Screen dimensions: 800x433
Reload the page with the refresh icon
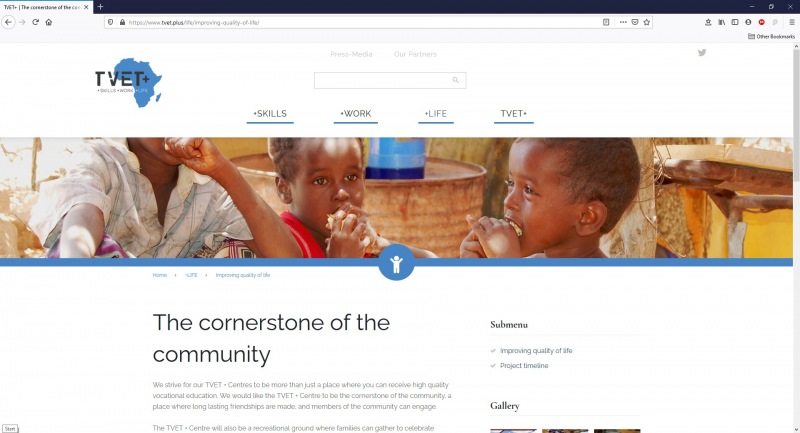[x=35, y=22]
